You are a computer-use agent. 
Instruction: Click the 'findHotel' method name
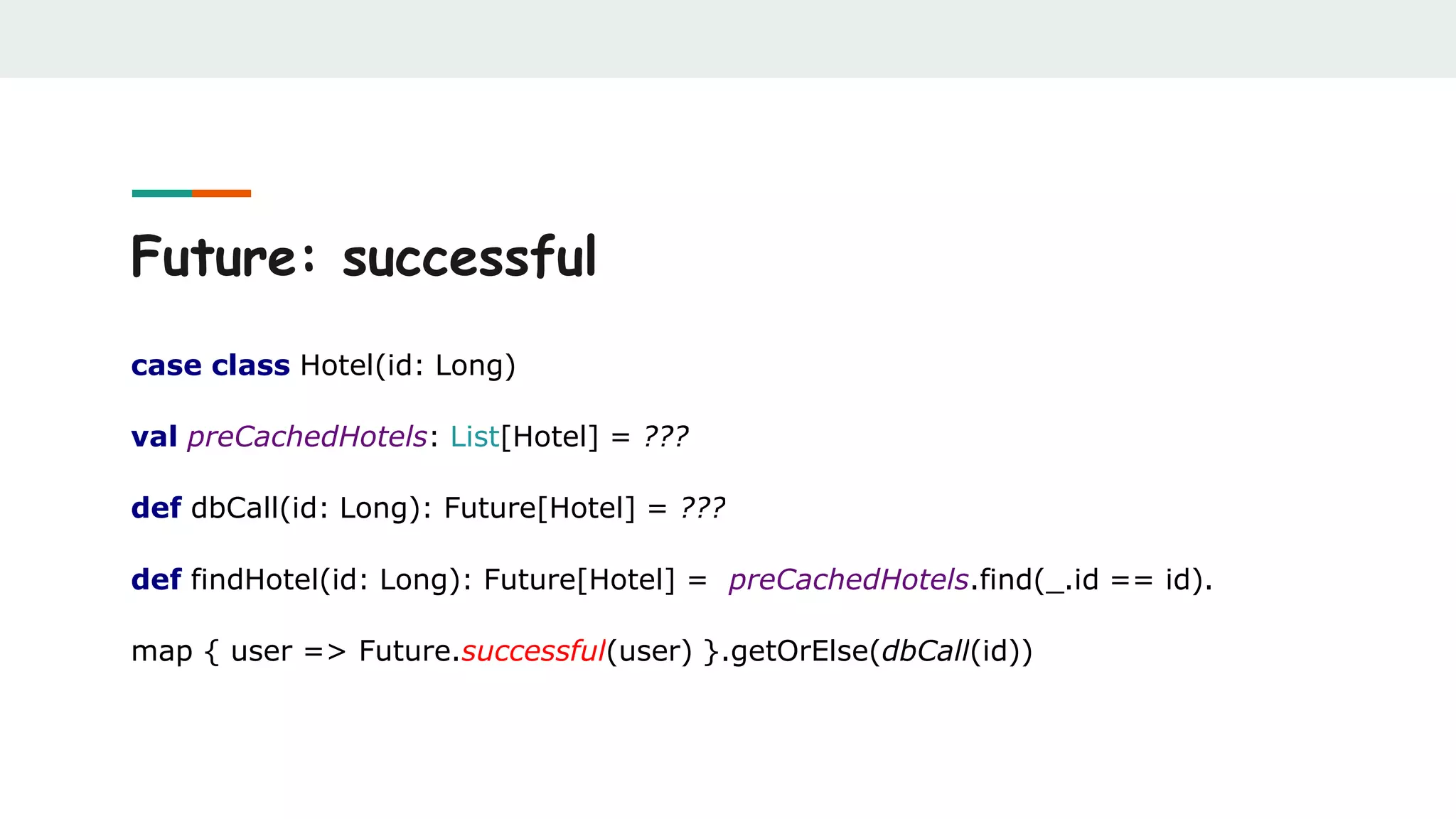pos(254,579)
